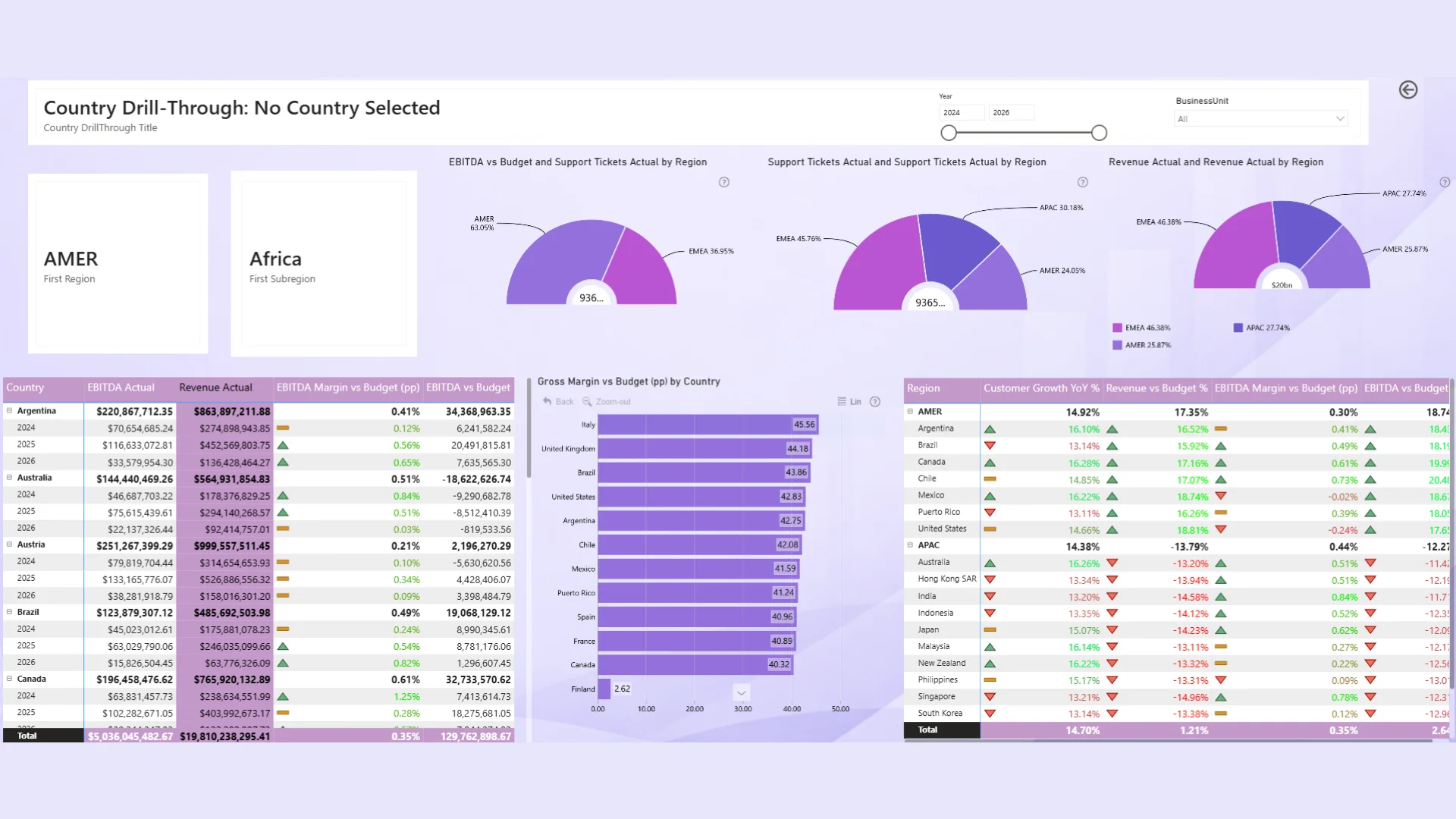The width and height of the screenshot is (1456, 819).
Task: Open help icon on Revenue Actual chart
Action: click(x=1444, y=183)
